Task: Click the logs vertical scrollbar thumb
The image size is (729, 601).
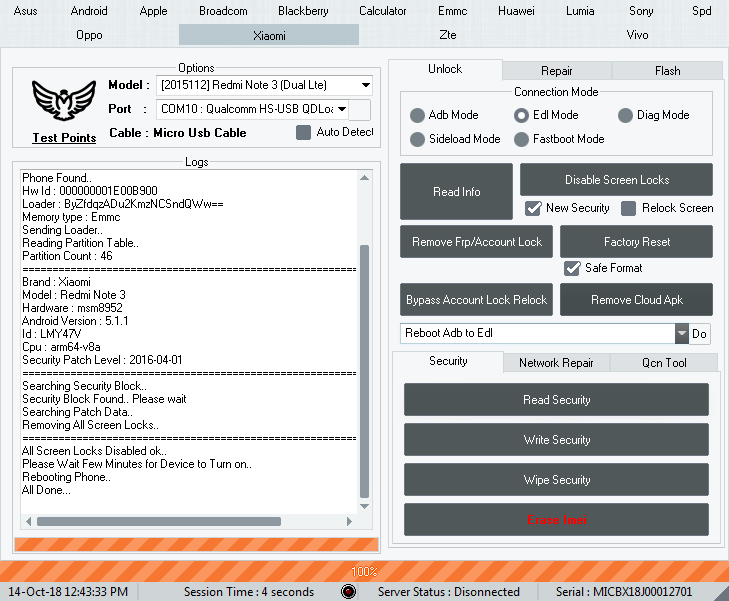Action: pos(364,371)
